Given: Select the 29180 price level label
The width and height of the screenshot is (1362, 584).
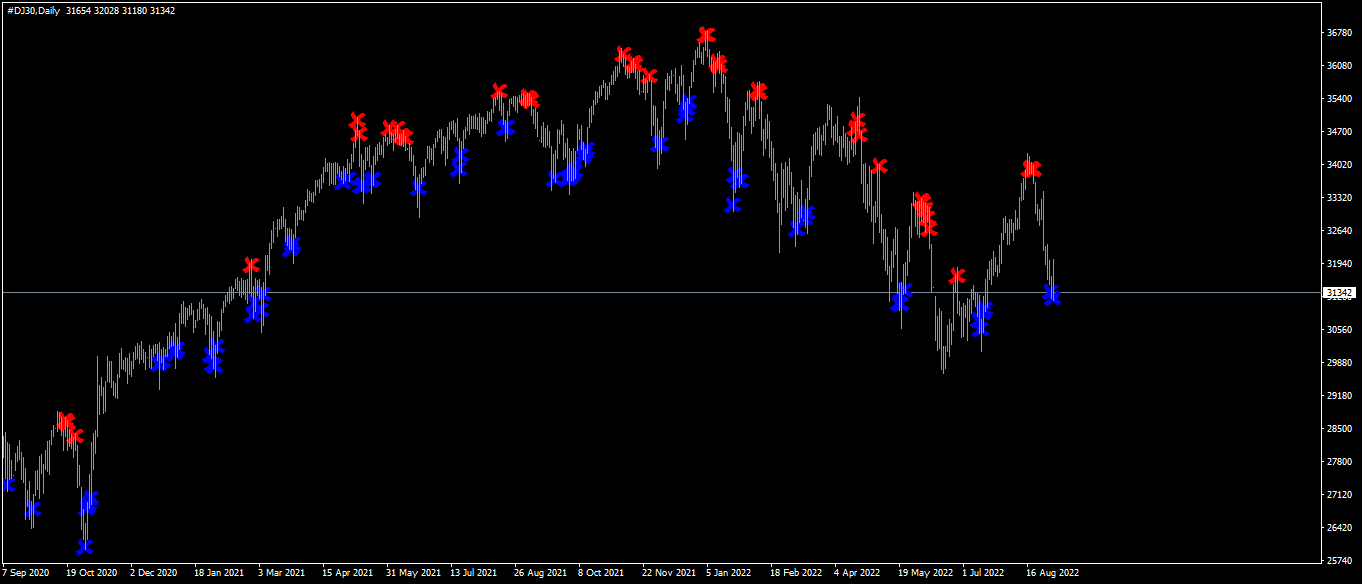Looking at the screenshot, I should tap(1339, 396).
